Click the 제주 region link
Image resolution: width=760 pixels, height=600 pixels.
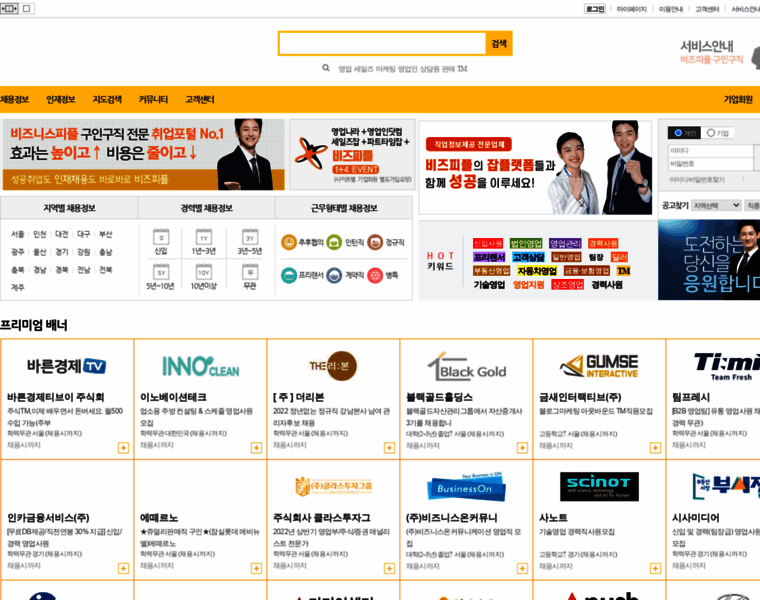(x=17, y=287)
